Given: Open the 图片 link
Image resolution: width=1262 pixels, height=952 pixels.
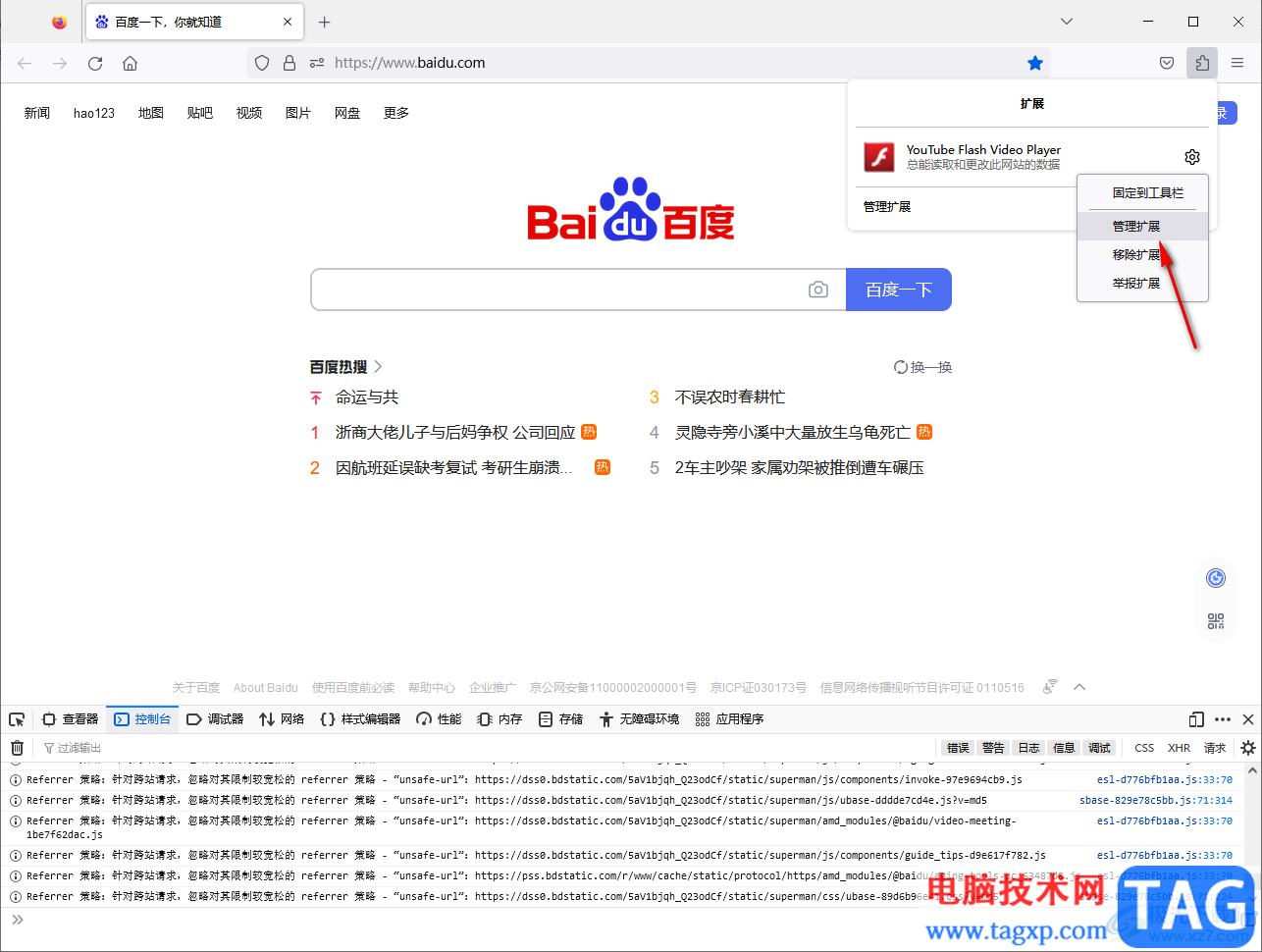Looking at the screenshot, I should tap(298, 113).
